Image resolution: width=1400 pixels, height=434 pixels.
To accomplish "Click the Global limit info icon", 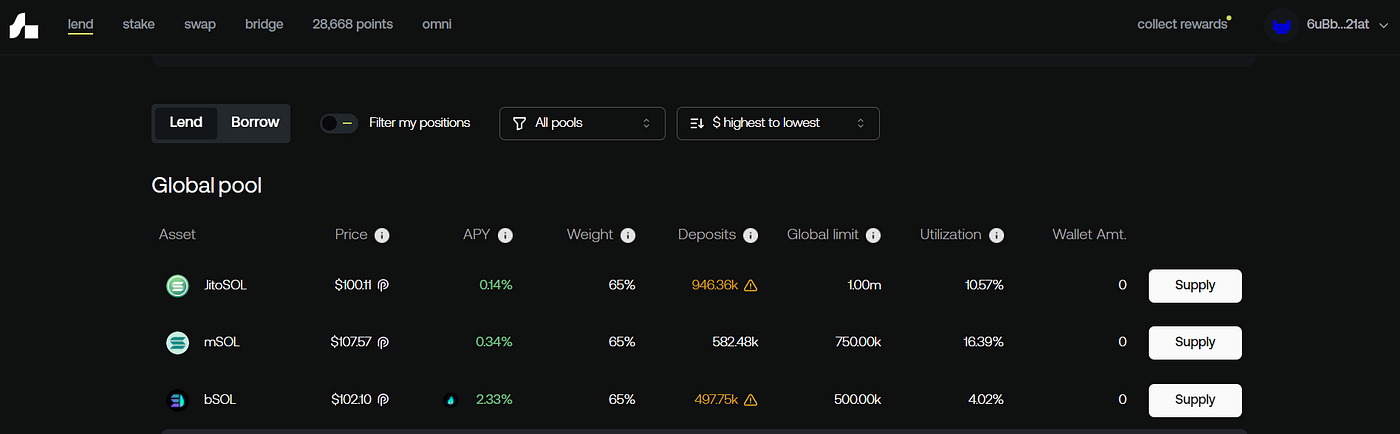I will 873,235.
